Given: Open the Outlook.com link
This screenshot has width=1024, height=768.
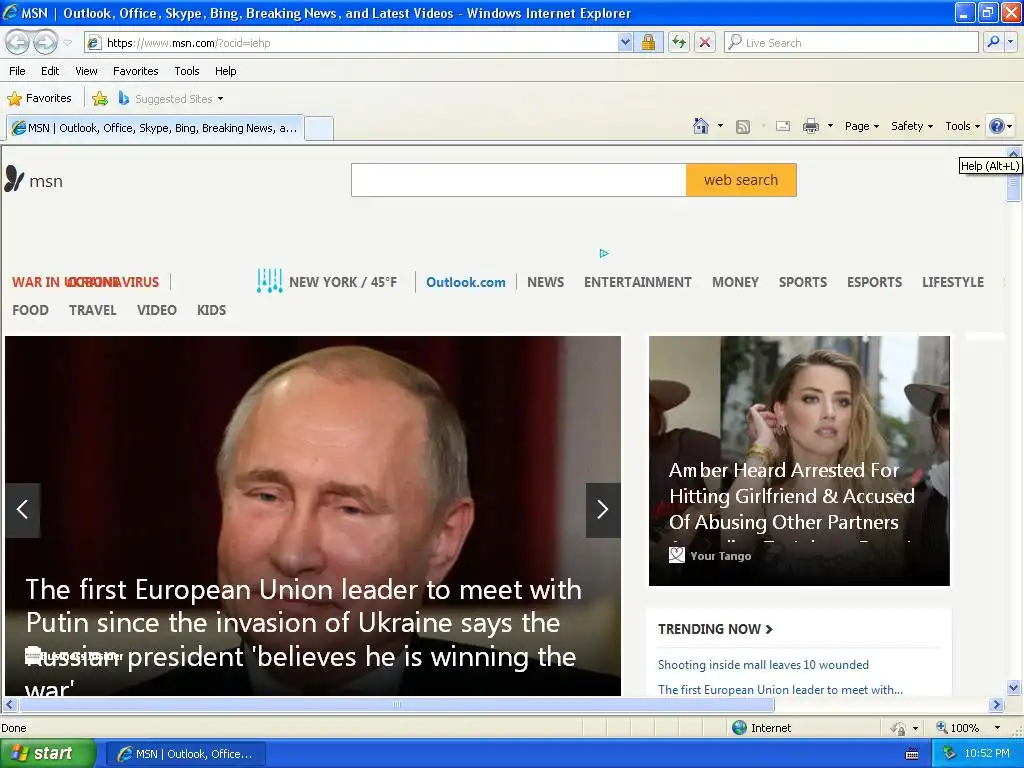Looking at the screenshot, I should coord(466,282).
